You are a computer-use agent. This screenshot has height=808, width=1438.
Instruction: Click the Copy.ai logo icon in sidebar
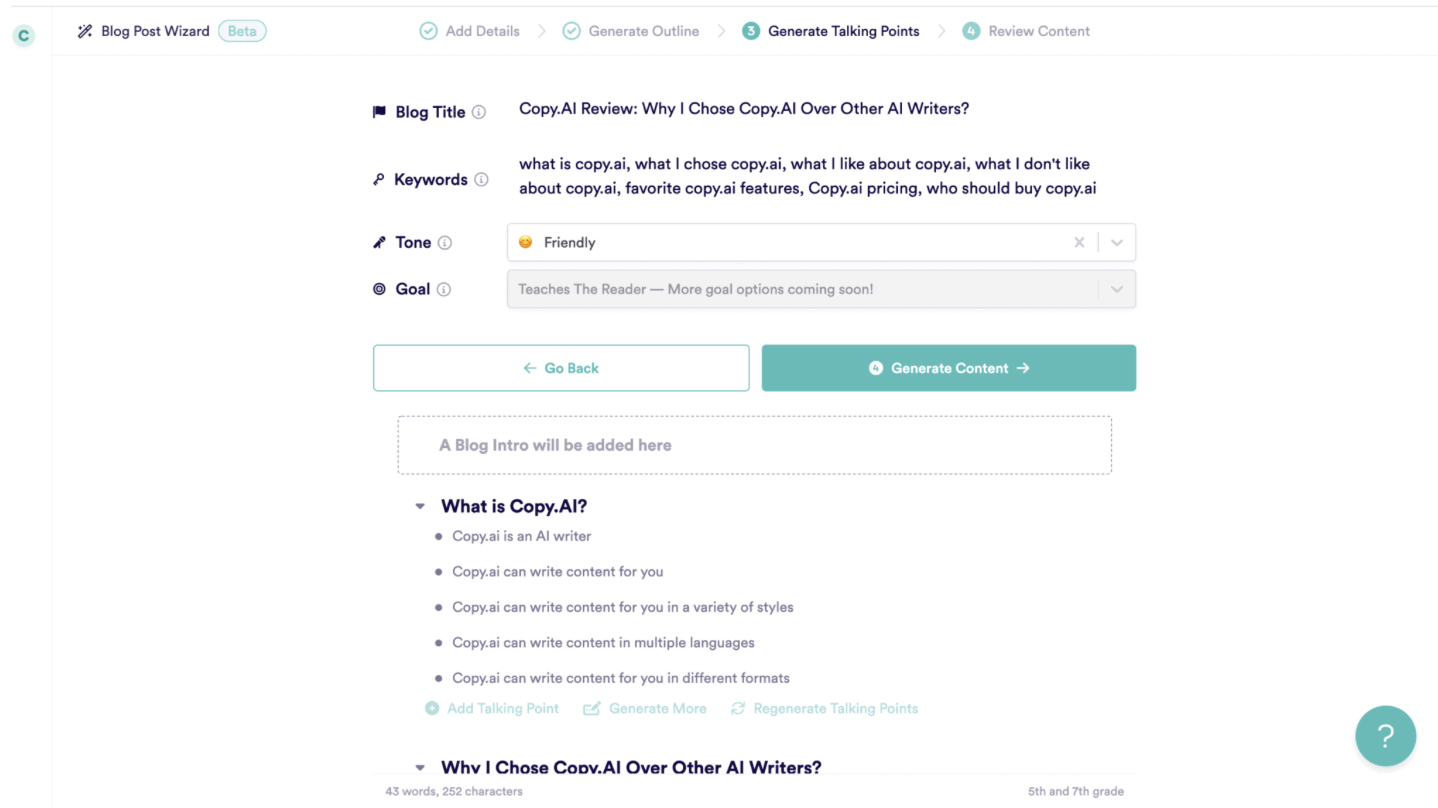click(x=23, y=36)
